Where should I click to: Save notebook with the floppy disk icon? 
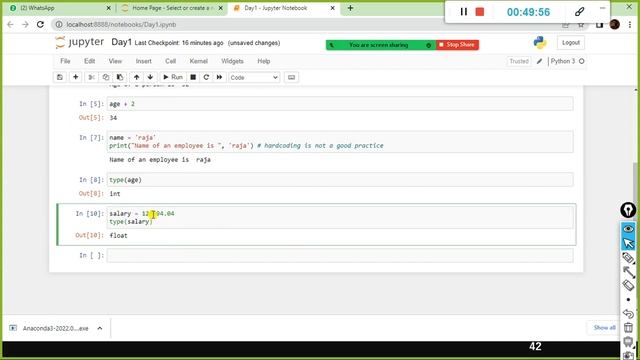pyautogui.click(x=60, y=77)
